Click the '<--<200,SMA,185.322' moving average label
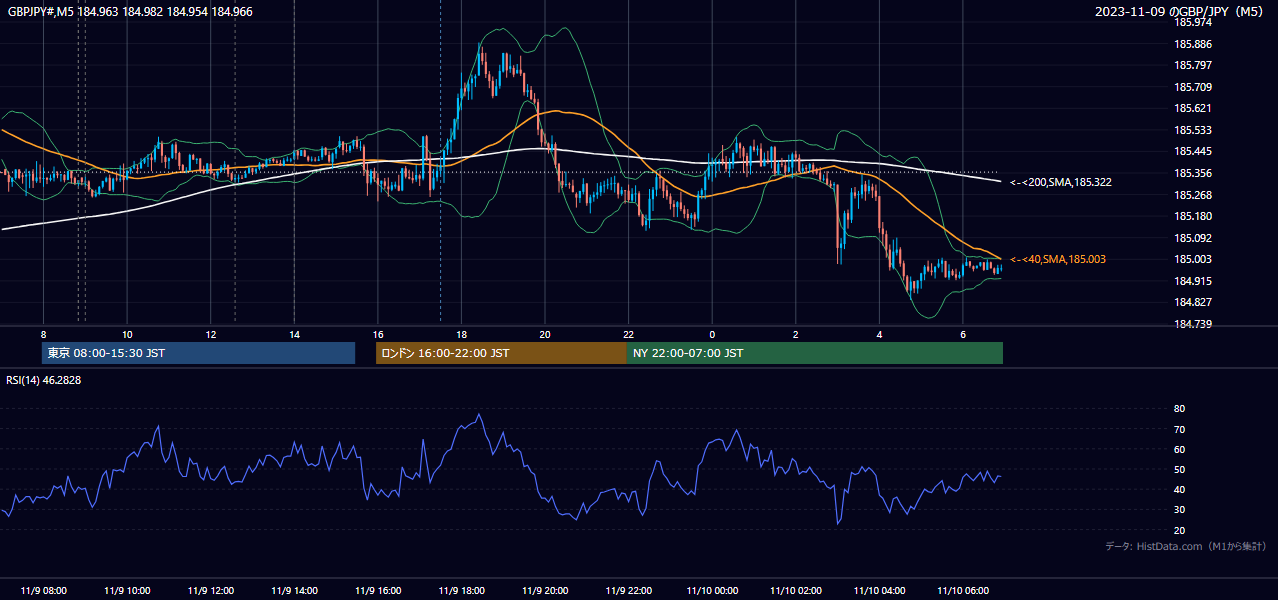 pyautogui.click(x=1060, y=182)
